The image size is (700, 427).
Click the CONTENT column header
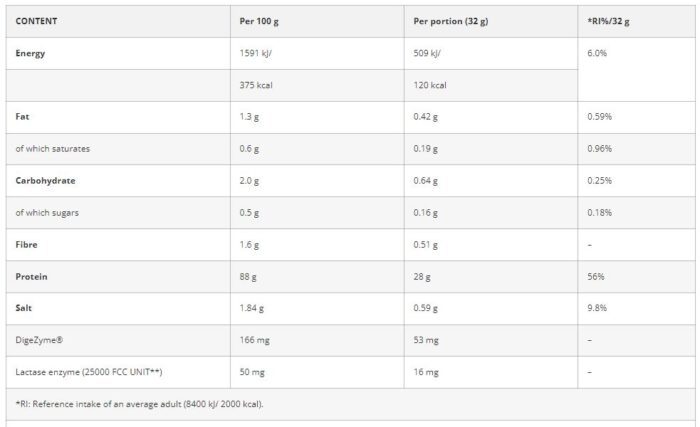tap(36, 20)
